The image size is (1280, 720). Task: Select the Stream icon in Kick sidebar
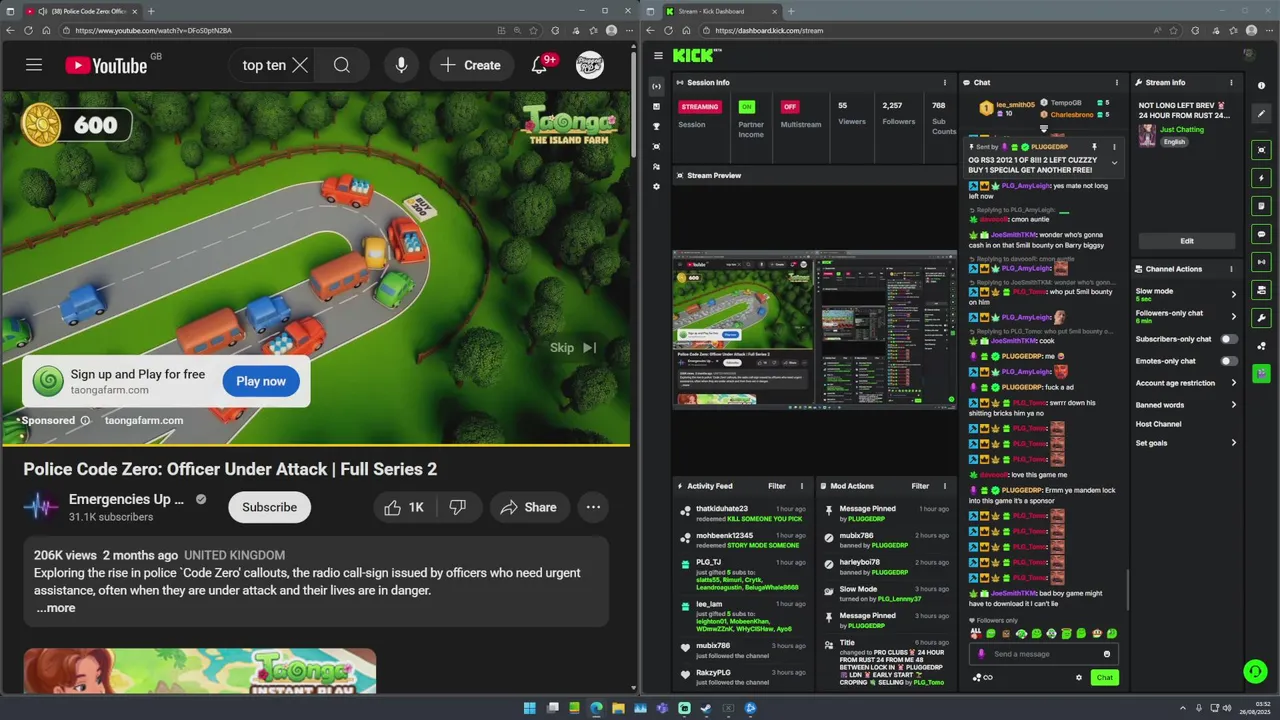(656, 86)
